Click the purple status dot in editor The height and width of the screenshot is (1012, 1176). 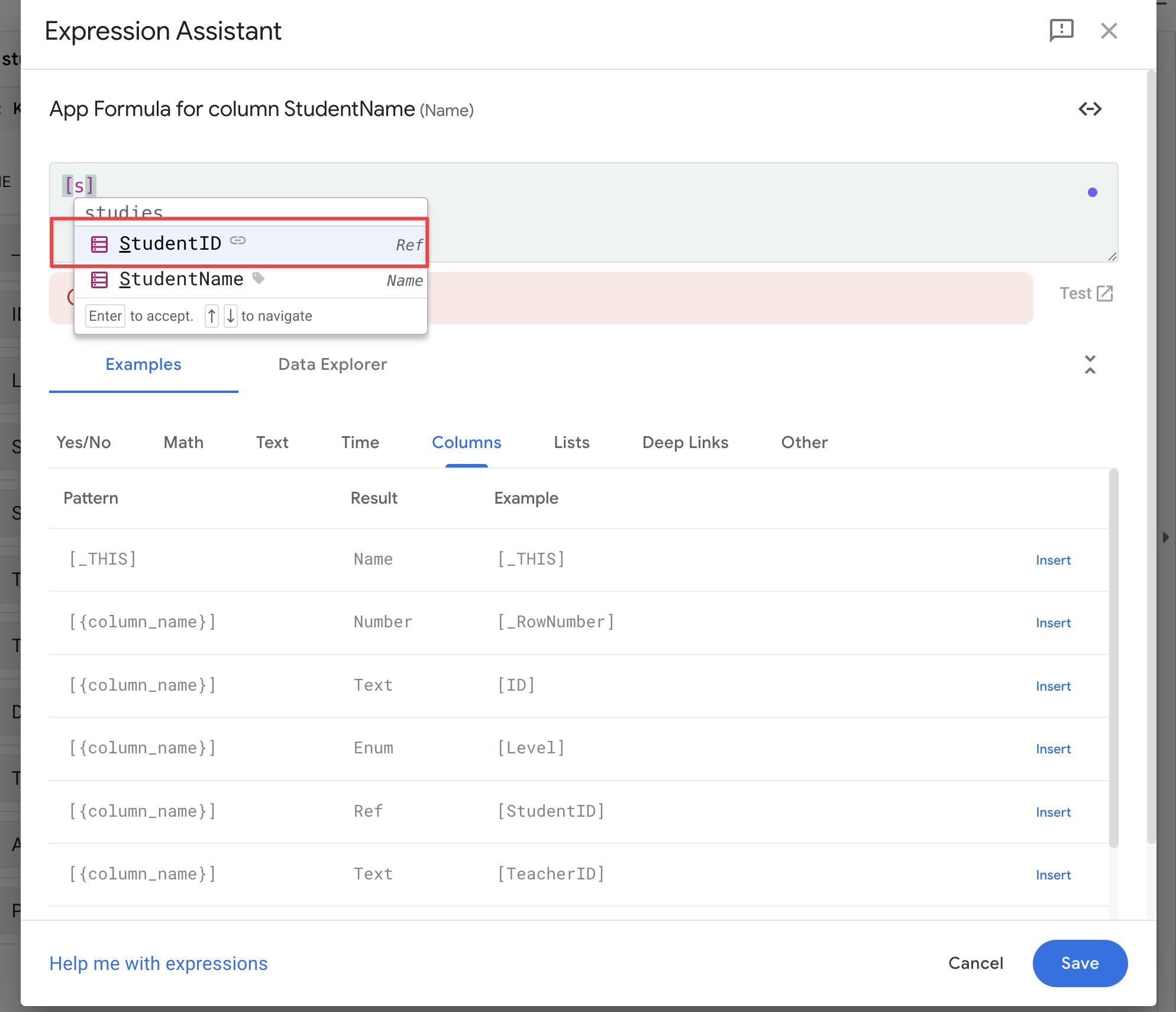[1092, 192]
